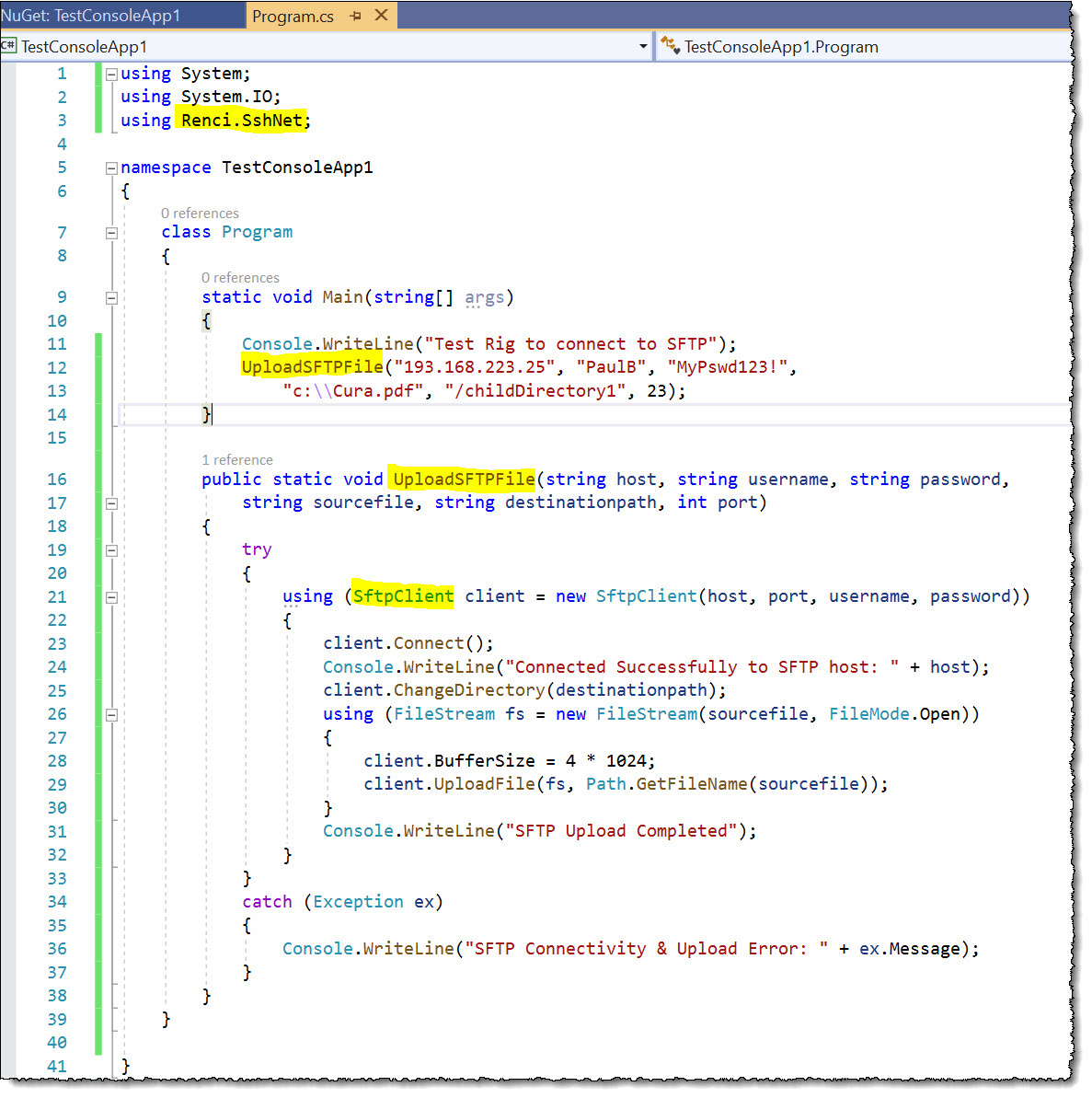Collapse the using SftpClient block at line 21
The image size is (1092, 1098).
coord(111,597)
